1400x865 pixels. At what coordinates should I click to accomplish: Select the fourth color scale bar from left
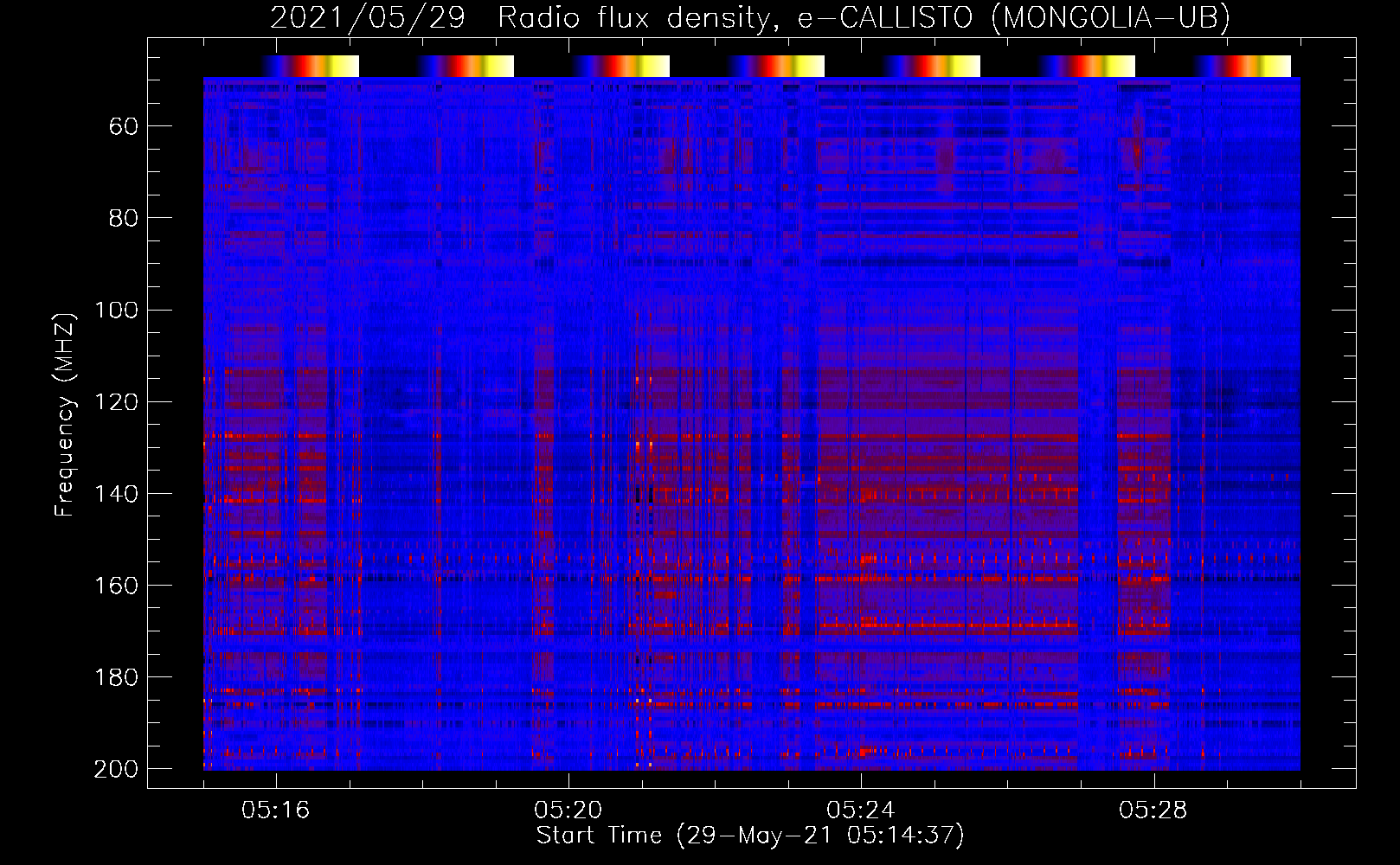[776, 67]
